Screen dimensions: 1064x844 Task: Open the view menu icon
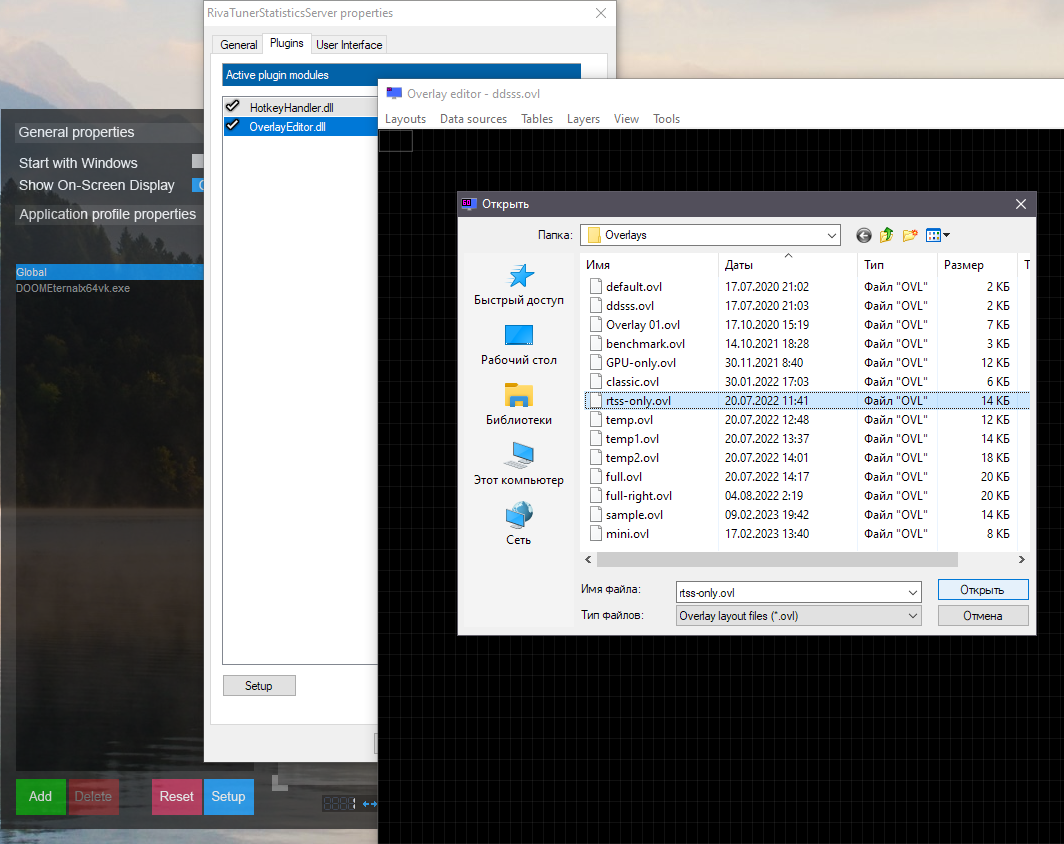937,235
